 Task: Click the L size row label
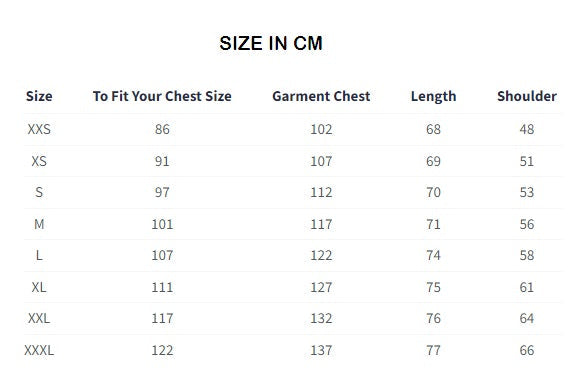(x=39, y=255)
